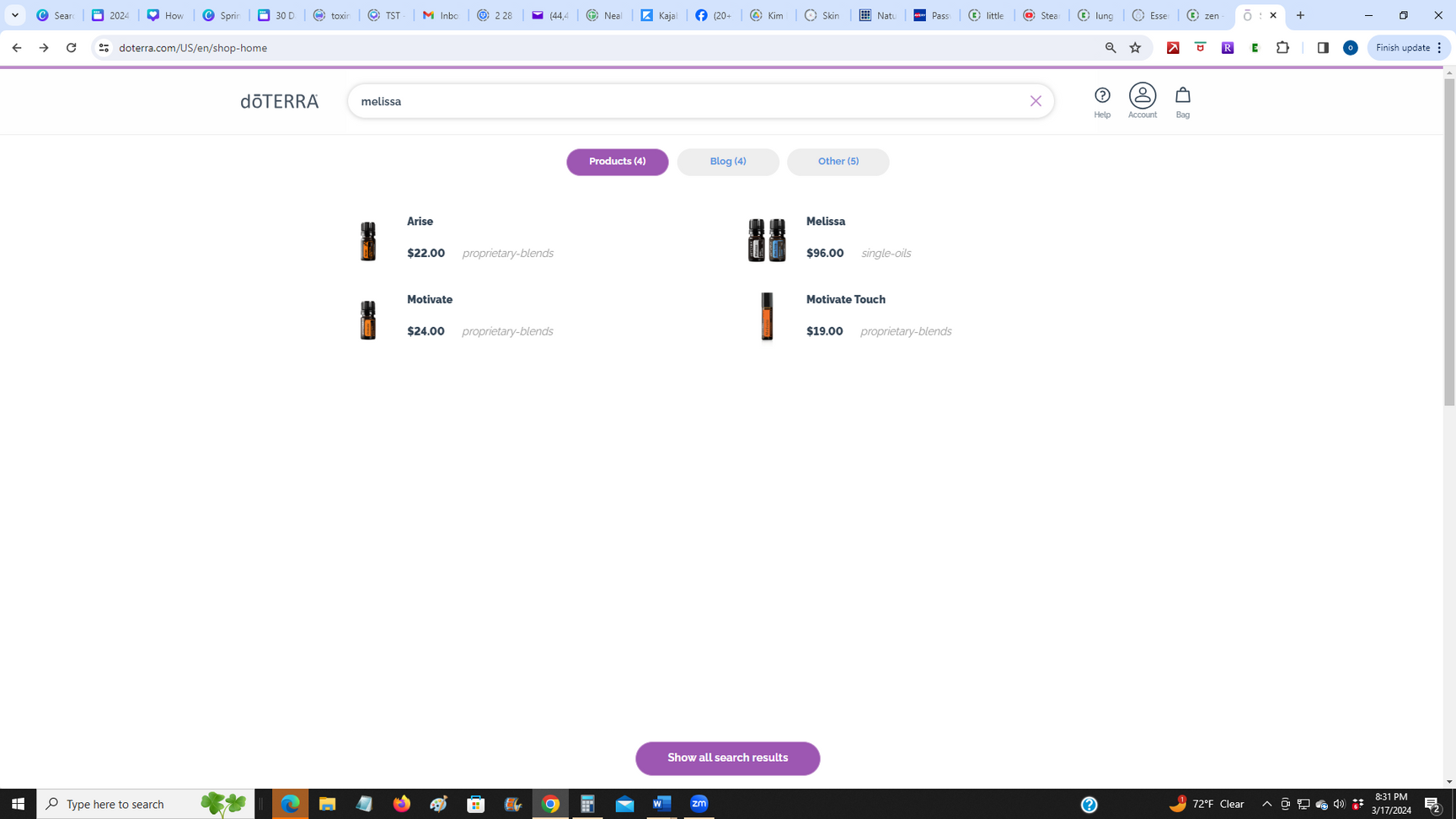Click the $96.00 Melissa price

[825, 254]
